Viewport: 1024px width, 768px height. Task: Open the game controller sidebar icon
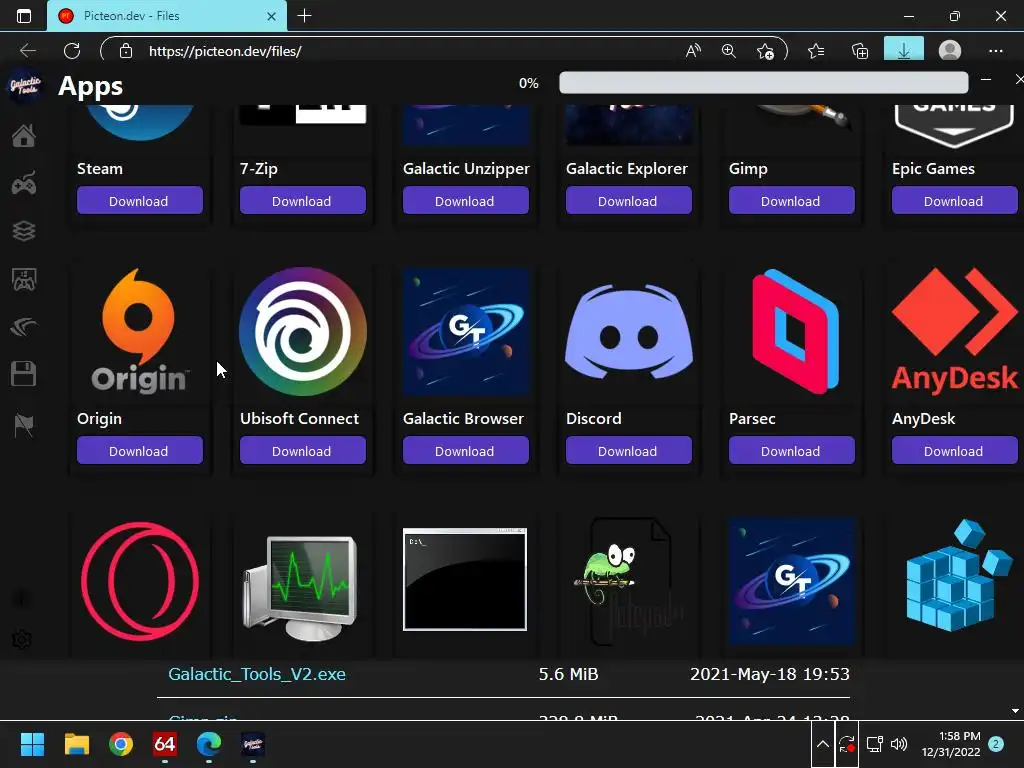coord(24,184)
